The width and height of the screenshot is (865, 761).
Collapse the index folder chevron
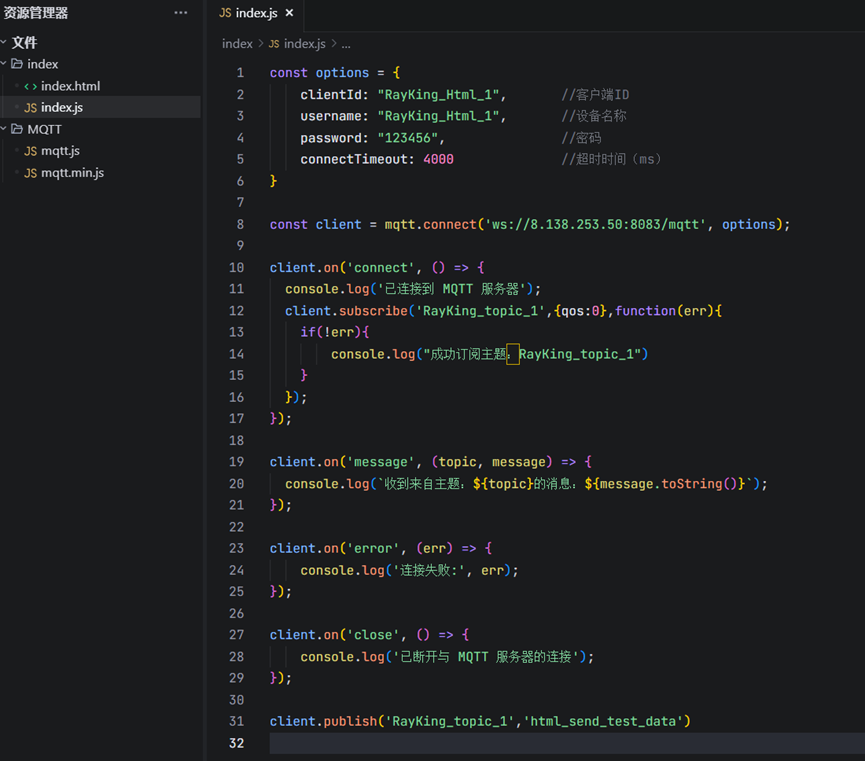(5, 64)
